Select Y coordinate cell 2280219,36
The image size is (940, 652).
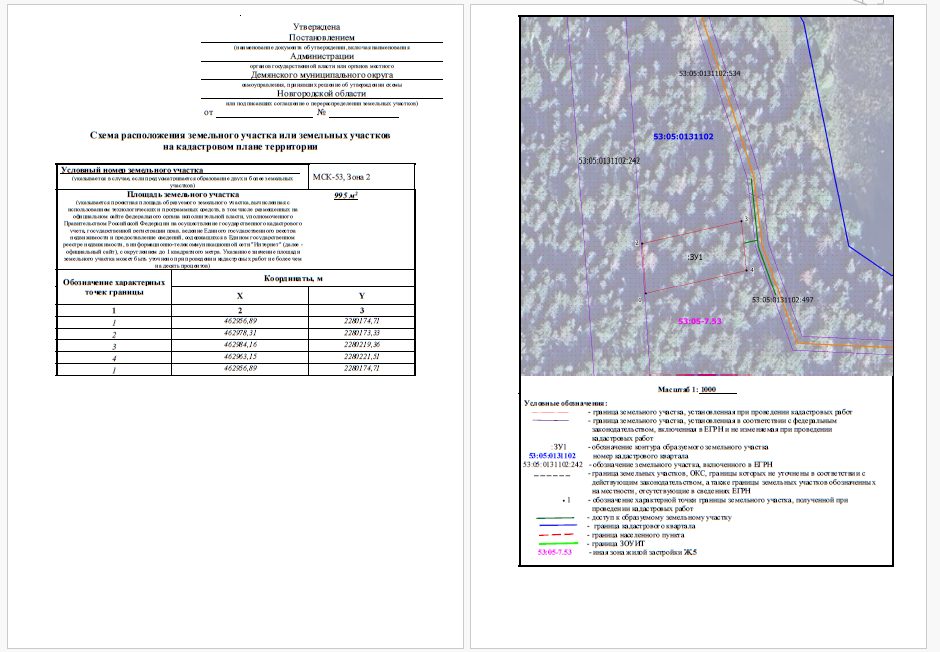click(361, 345)
